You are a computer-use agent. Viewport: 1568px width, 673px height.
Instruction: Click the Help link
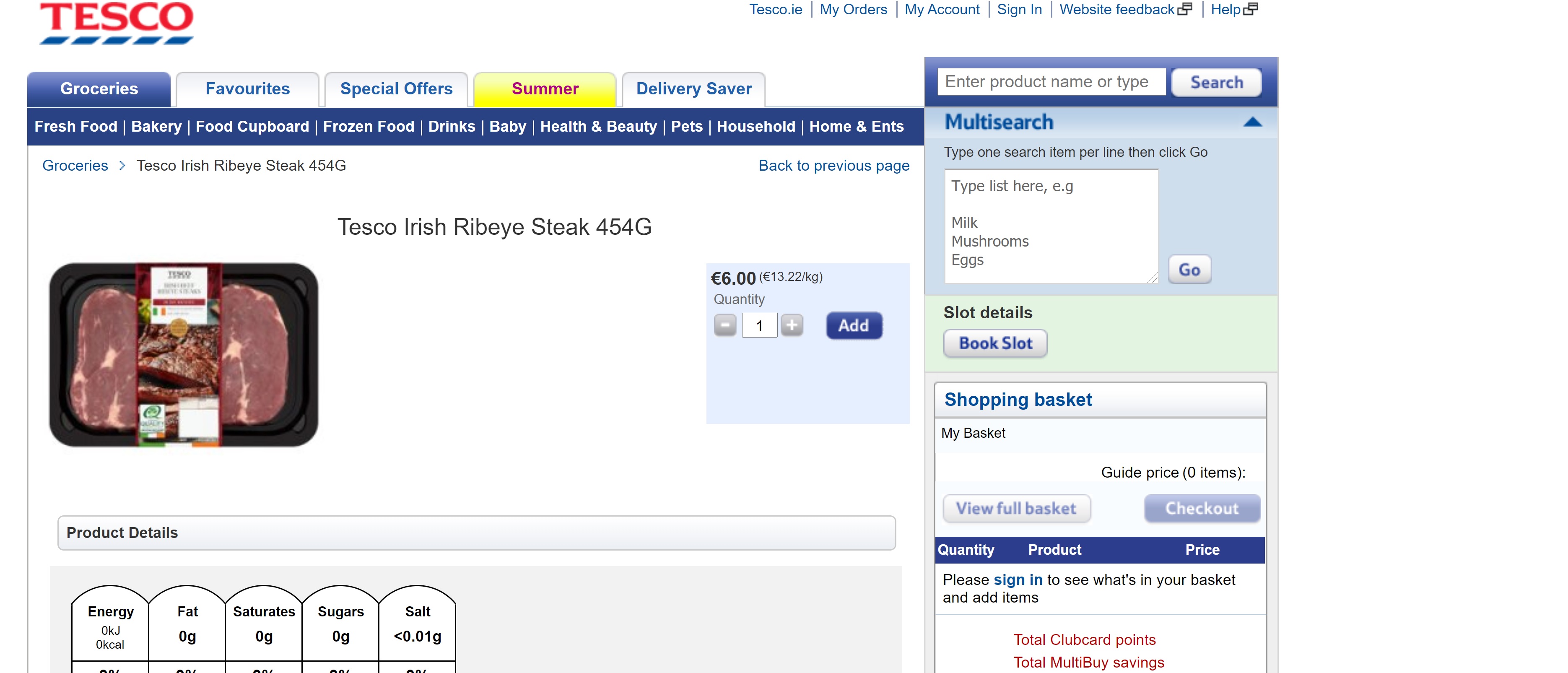tap(1225, 9)
